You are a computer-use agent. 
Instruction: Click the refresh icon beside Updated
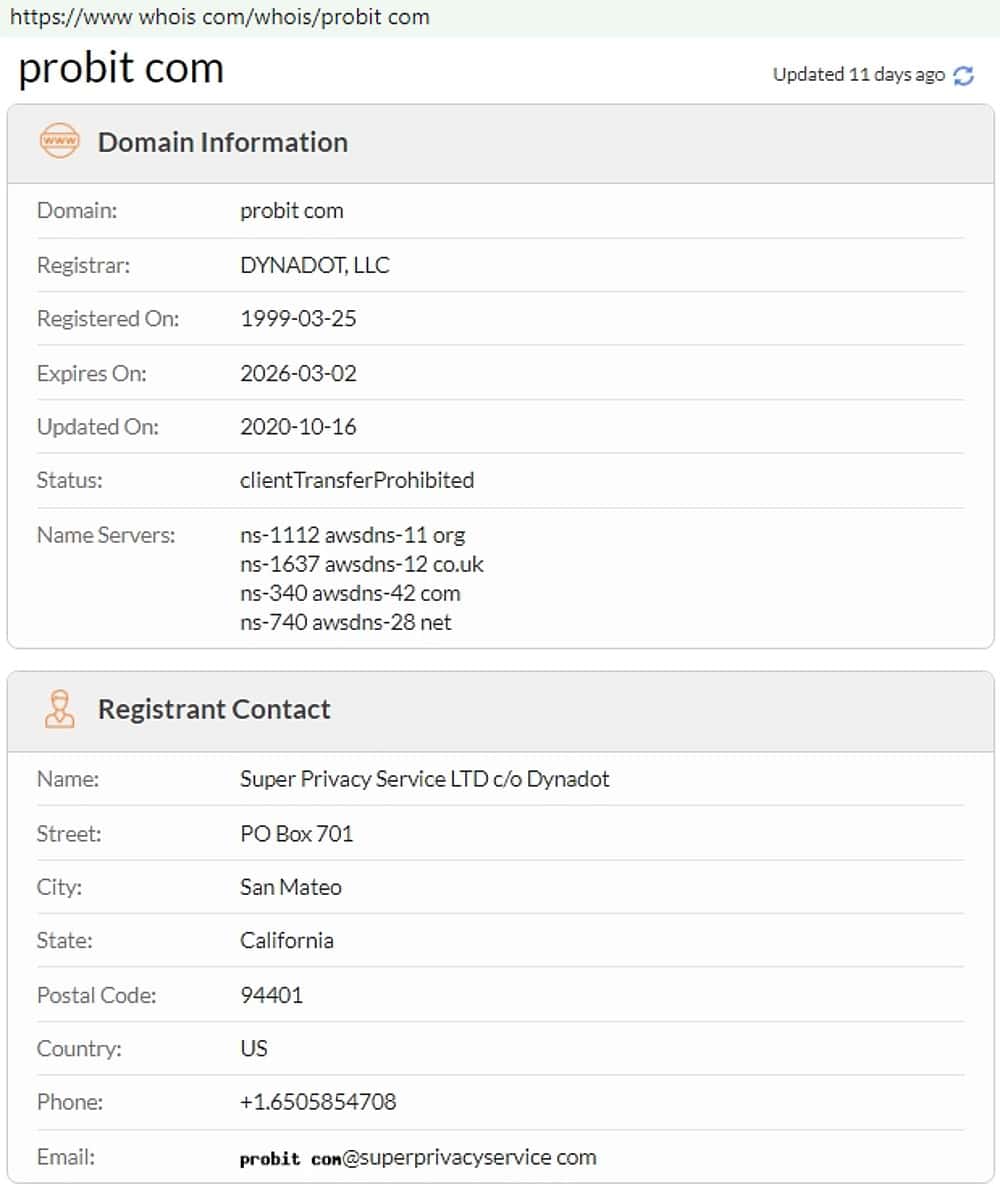point(964,75)
